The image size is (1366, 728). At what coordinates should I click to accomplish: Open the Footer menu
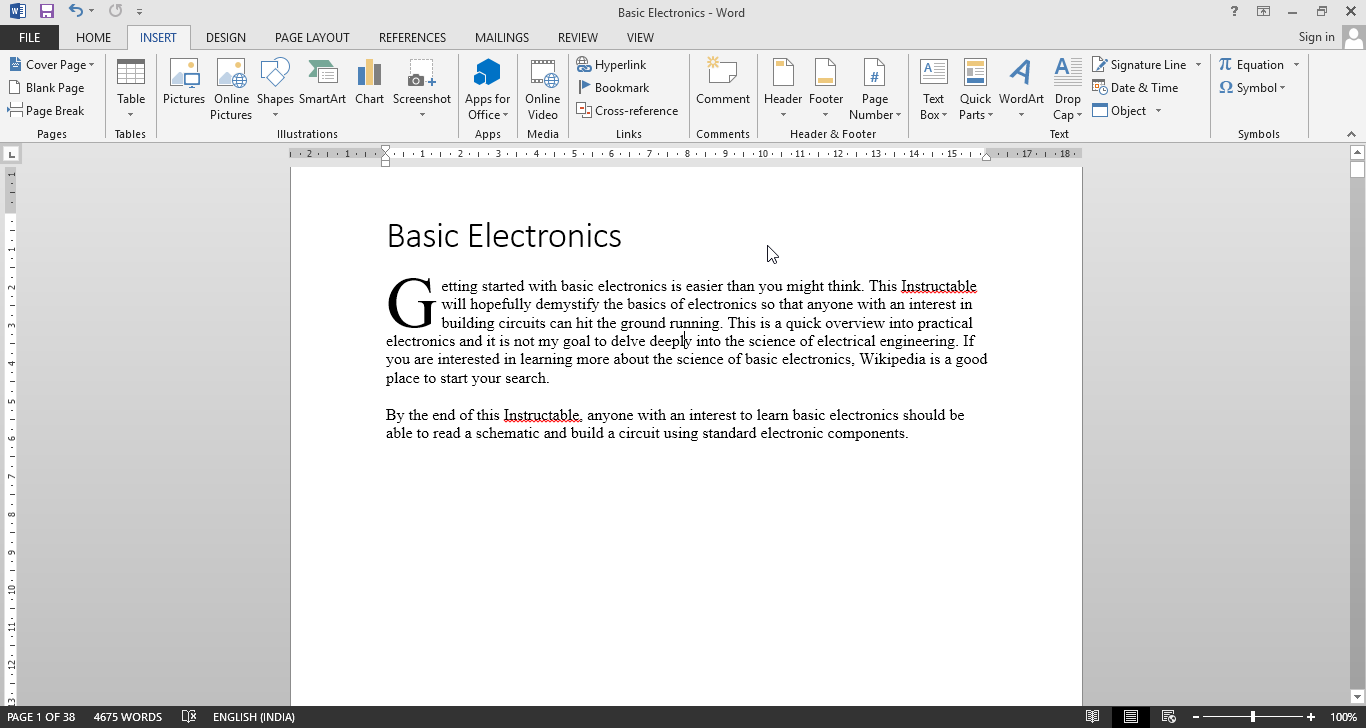pos(826,89)
